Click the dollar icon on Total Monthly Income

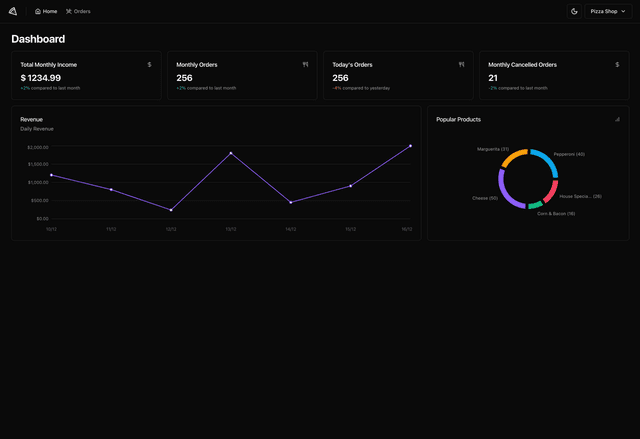149,64
